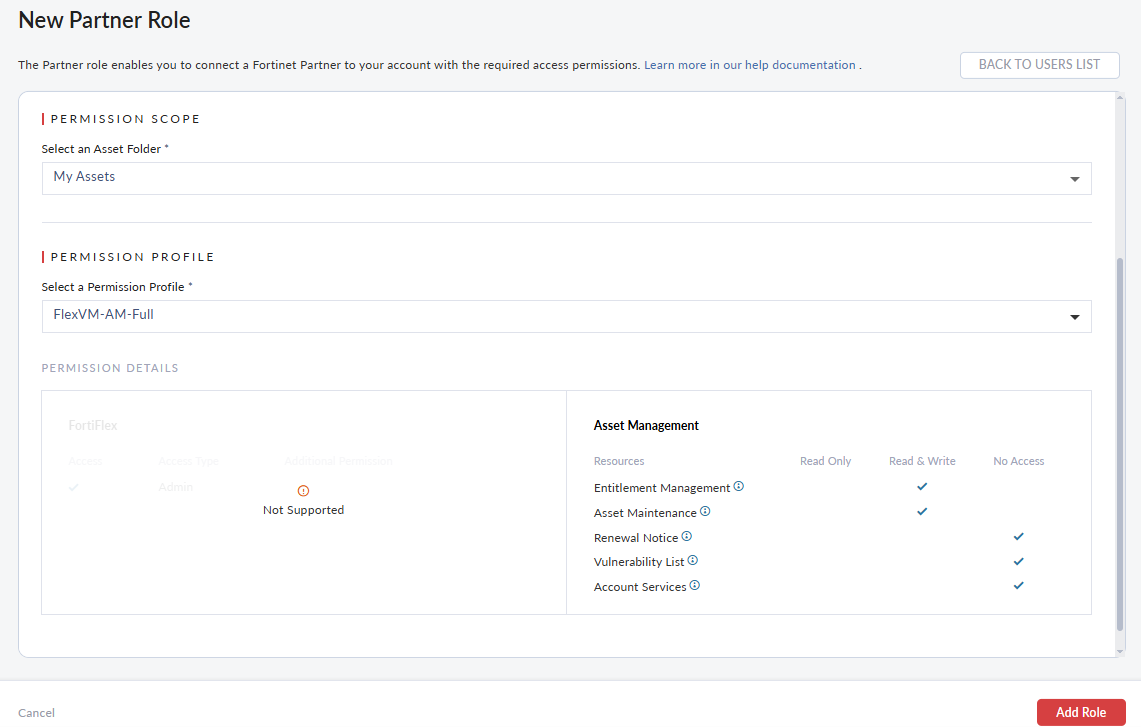Open the FlexVM-AM-Full permission profile dropdown

[x=566, y=316]
